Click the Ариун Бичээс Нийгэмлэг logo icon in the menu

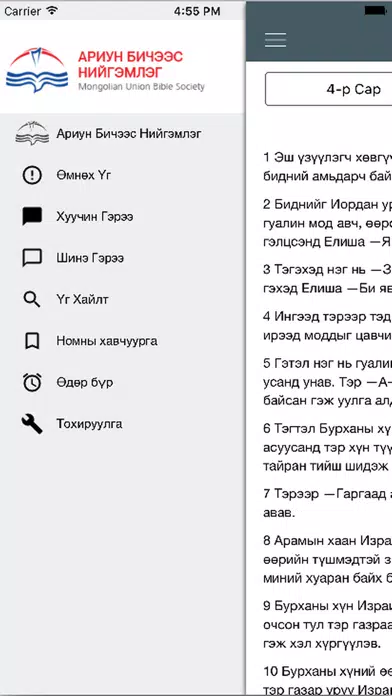tap(32, 134)
